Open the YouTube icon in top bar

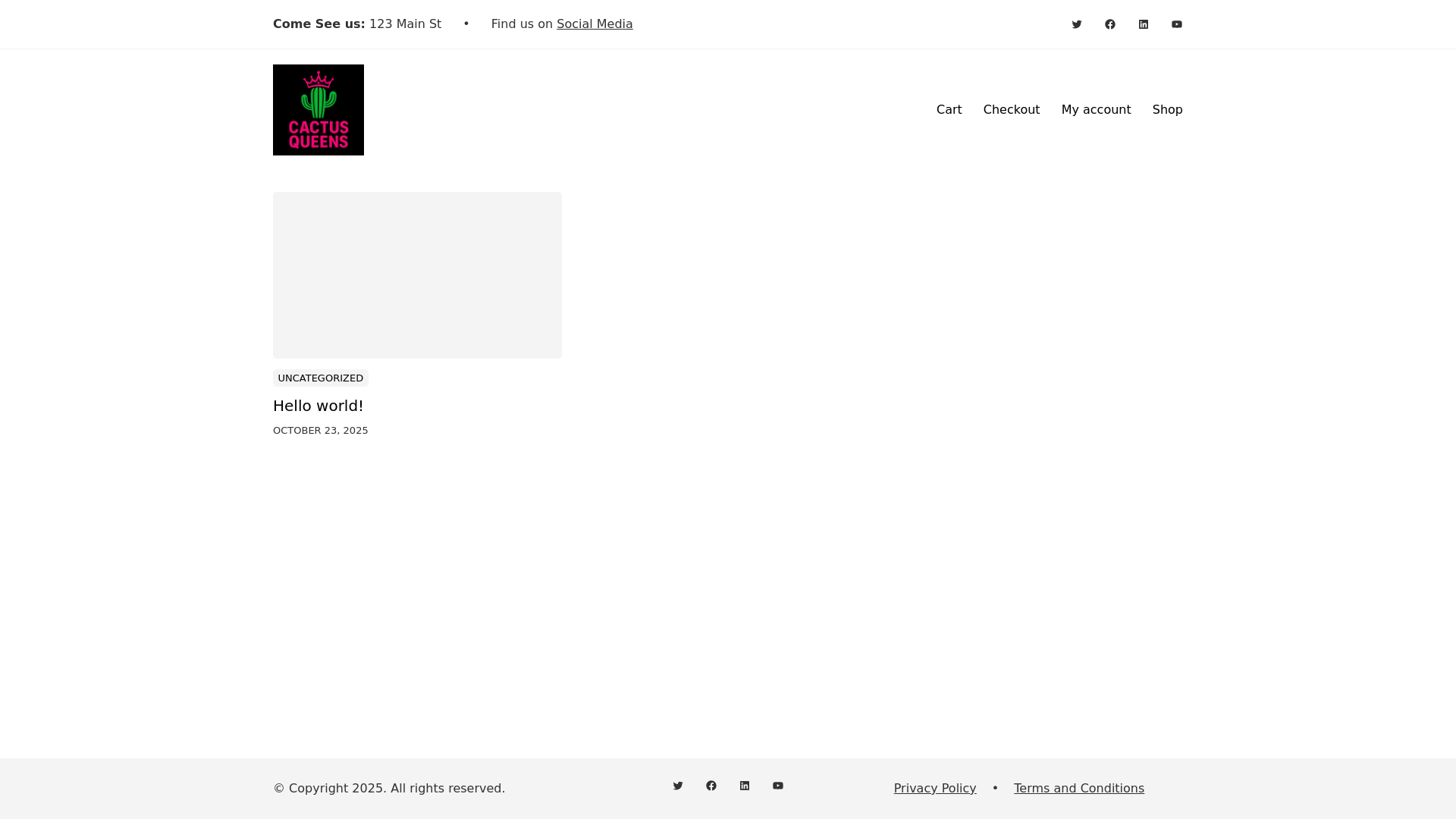[1177, 24]
